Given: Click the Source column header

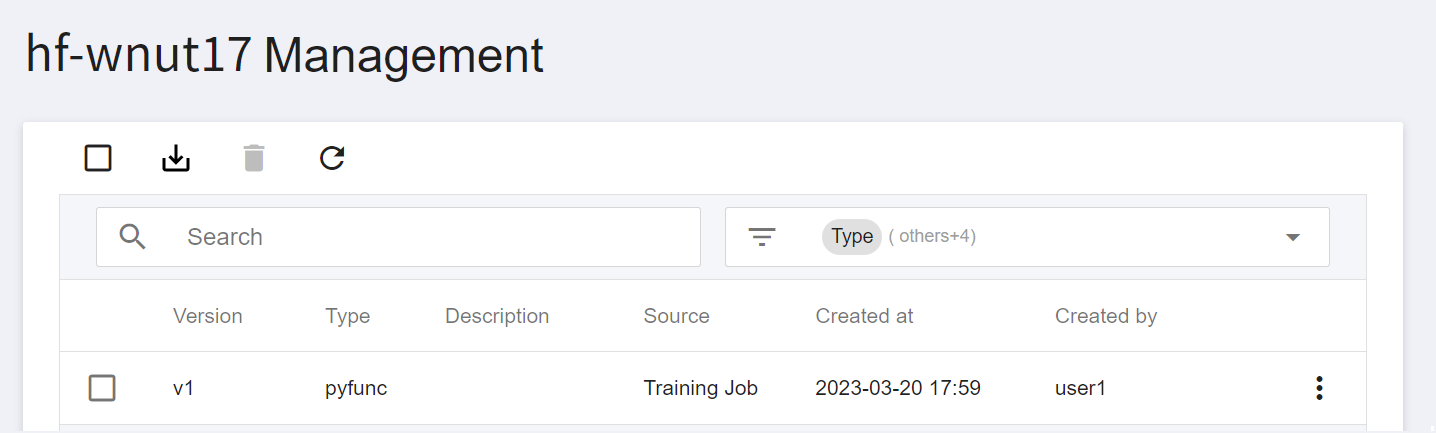Looking at the screenshot, I should tap(677, 316).
